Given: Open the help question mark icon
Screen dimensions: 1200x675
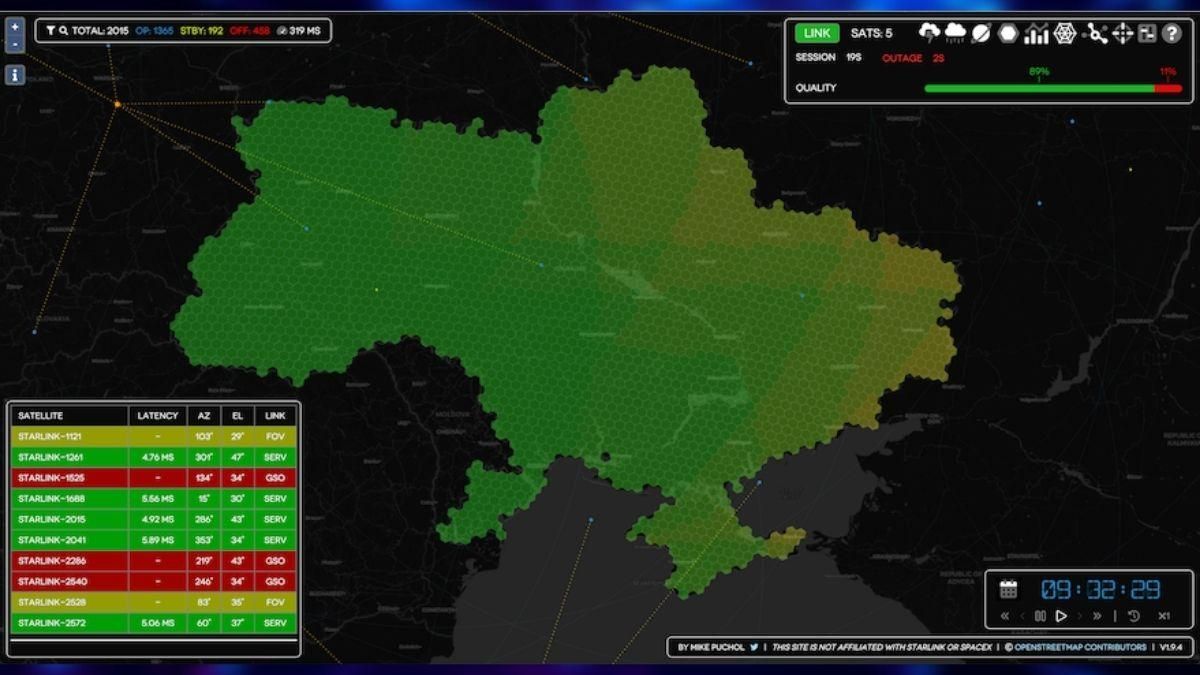Looking at the screenshot, I should click(x=1172, y=33).
